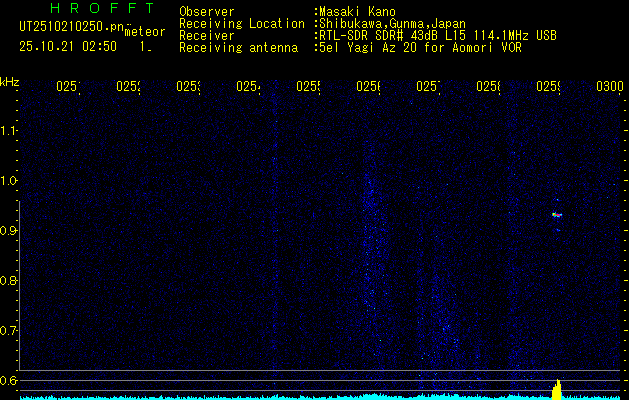Click the 0257 time marker
Screen dimensions: 629x400
click(x=428, y=86)
